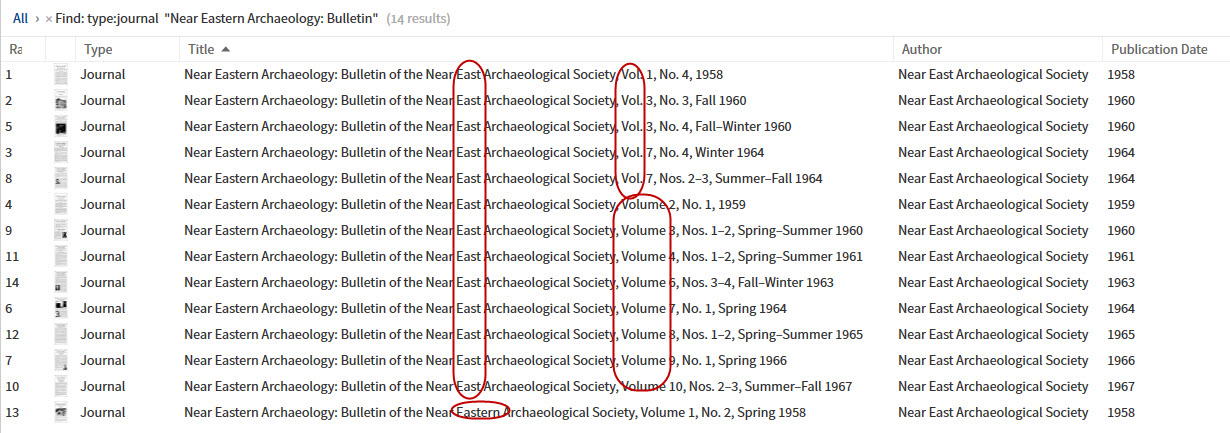
Task: Sort by the Type column header
Action: coord(98,49)
